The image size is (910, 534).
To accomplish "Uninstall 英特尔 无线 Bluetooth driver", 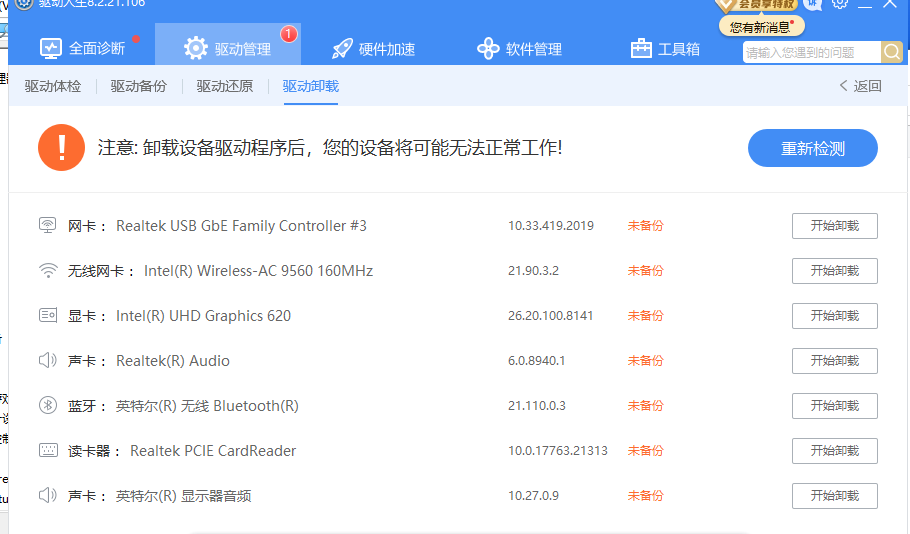I will (x=835, y=406).
